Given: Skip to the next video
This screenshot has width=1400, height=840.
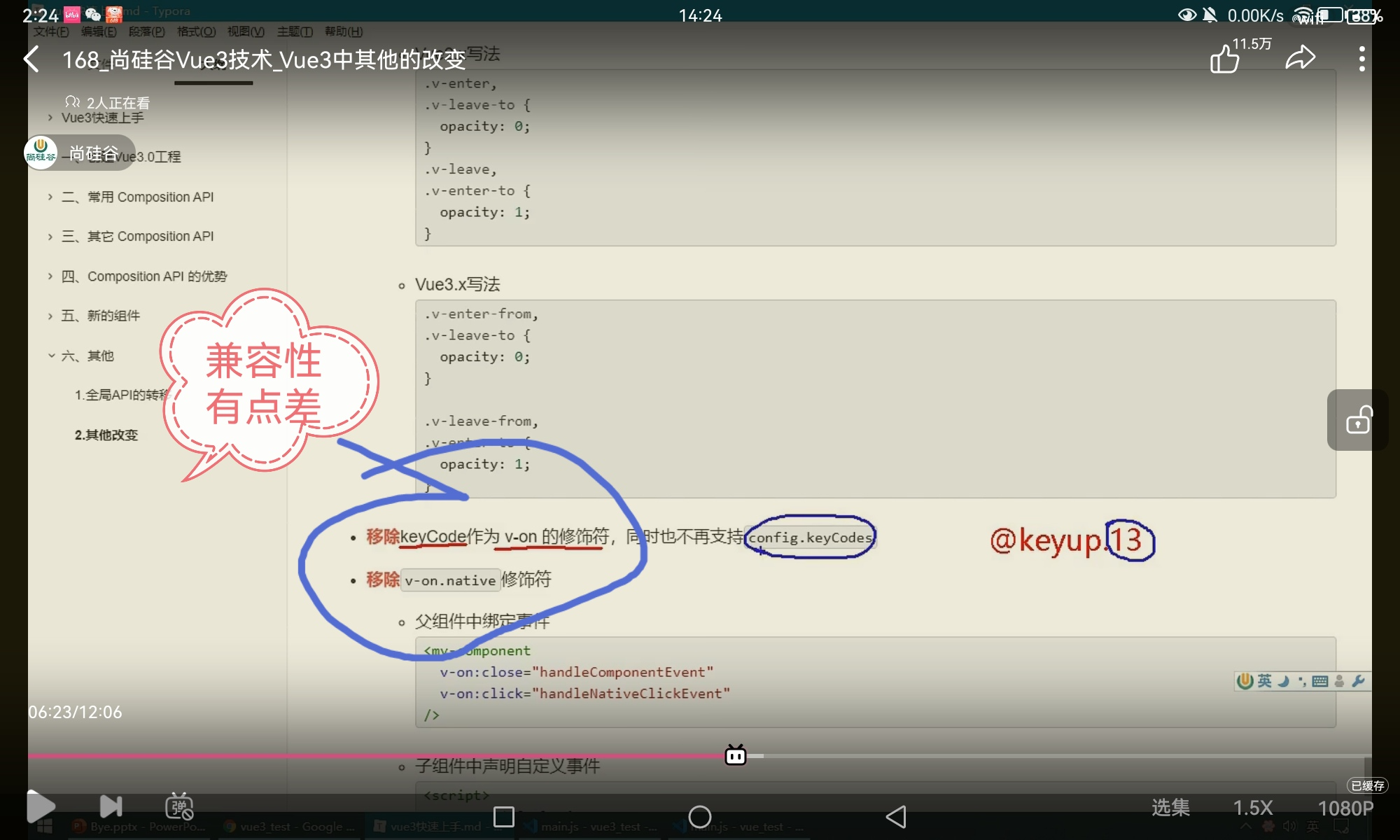Looking at the screenshot, I should click(111, 806).
